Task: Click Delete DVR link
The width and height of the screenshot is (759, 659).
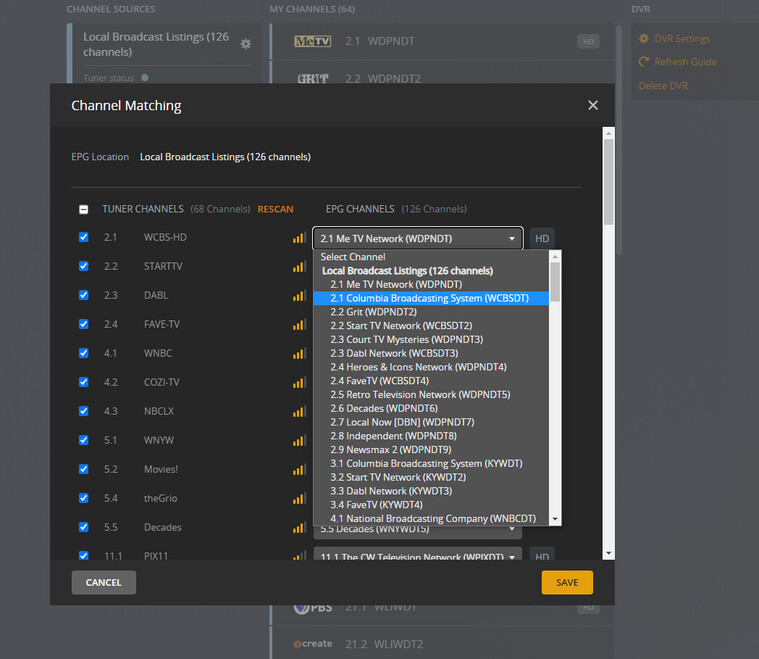Action: pos(663,86)
